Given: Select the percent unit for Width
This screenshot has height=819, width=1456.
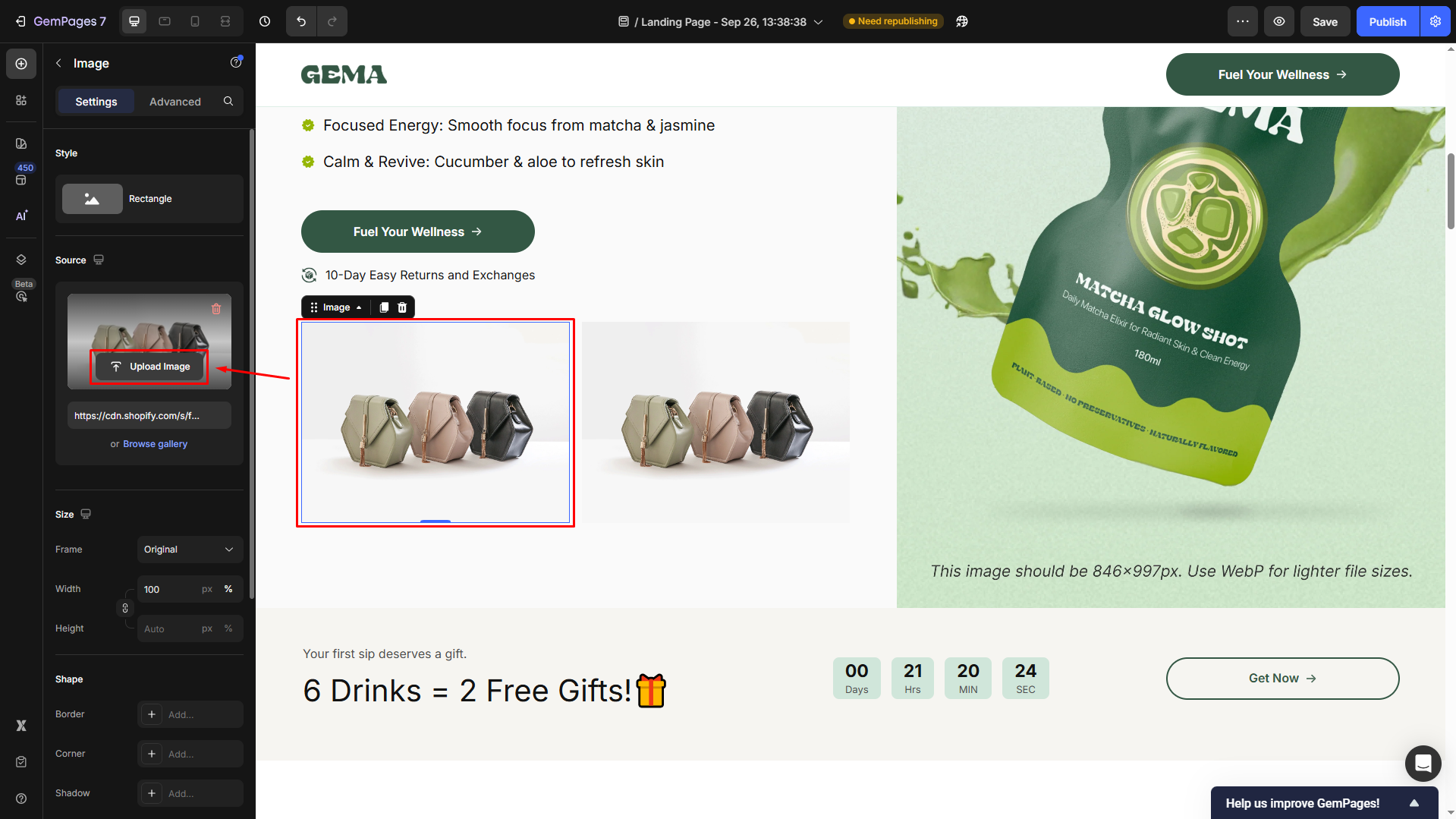Looking at the screenshot, I should pyautogui.click(x=228, y=589).
